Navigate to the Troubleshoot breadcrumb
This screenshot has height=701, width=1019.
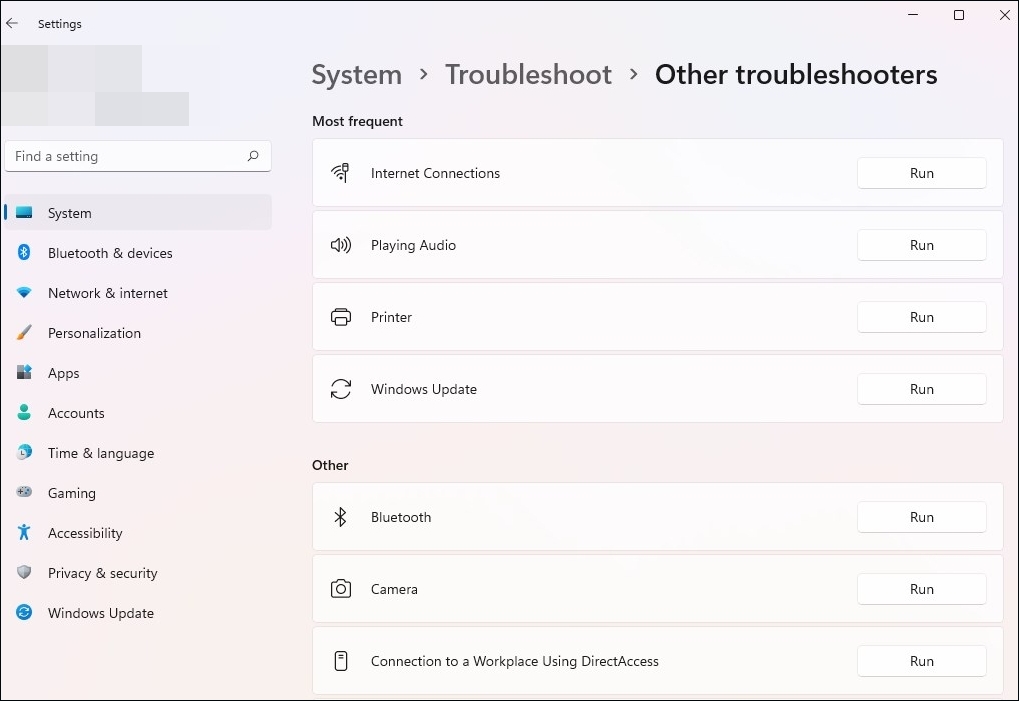[x=528, y=75]
